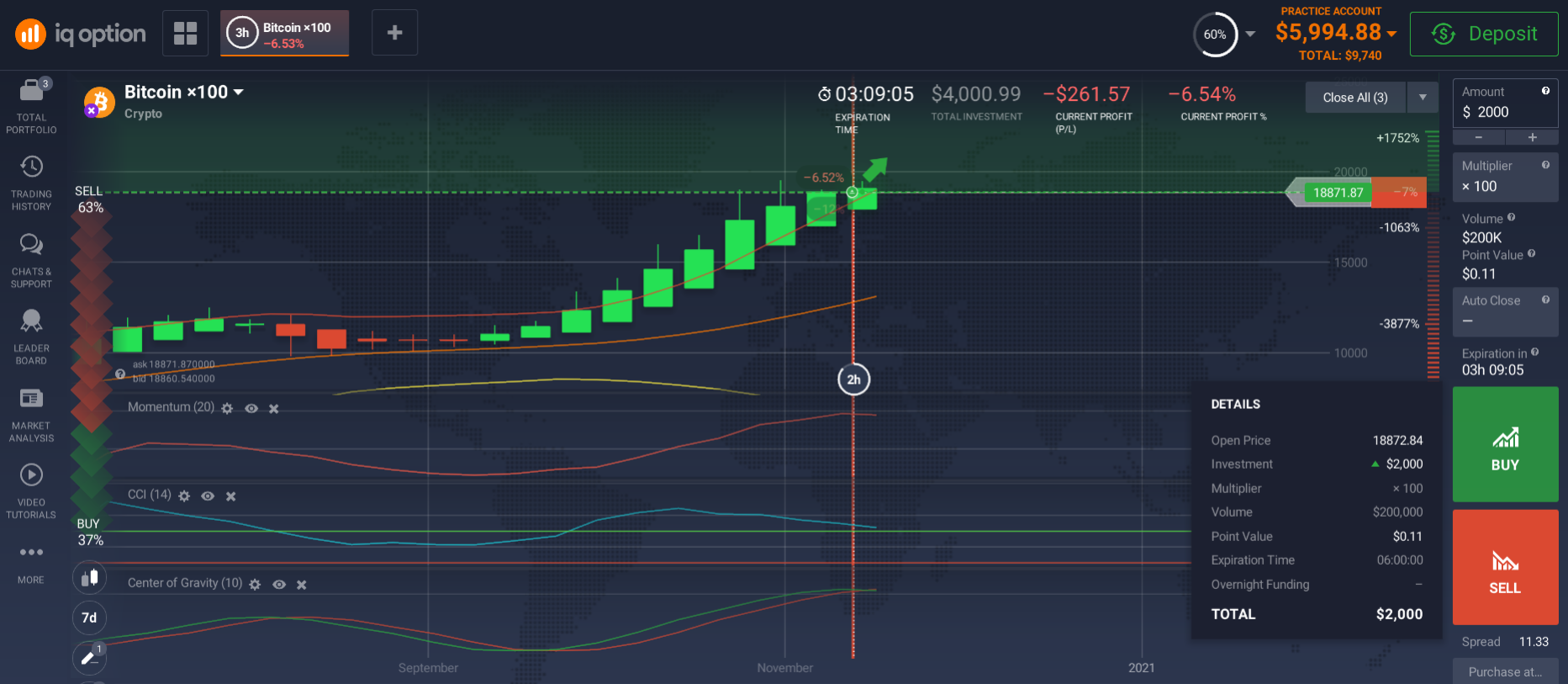Open Market Analysis newspaper icon

(x=31, y=398)
